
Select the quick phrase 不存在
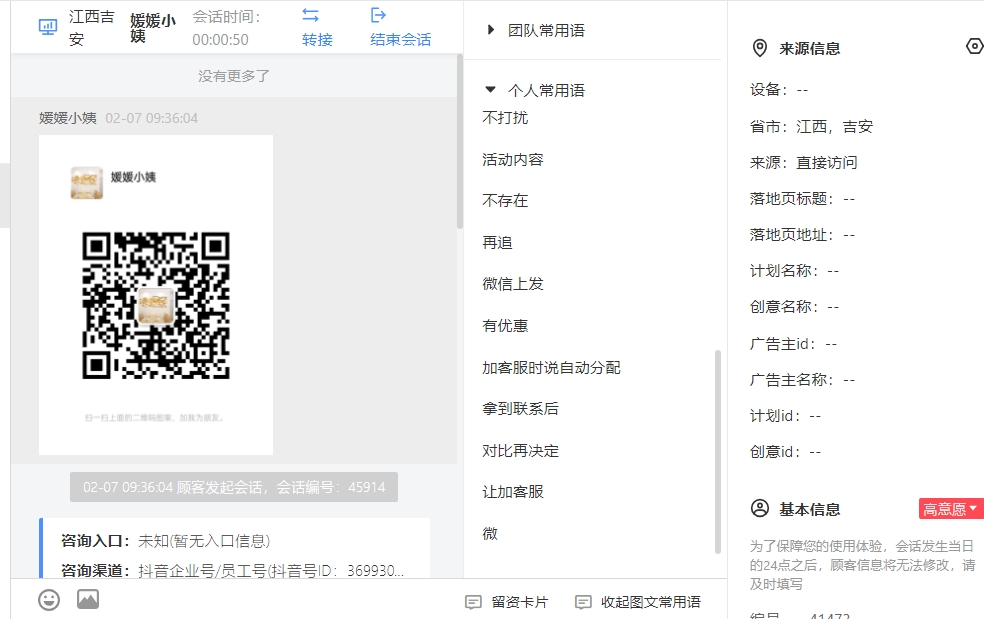[505, 201]
